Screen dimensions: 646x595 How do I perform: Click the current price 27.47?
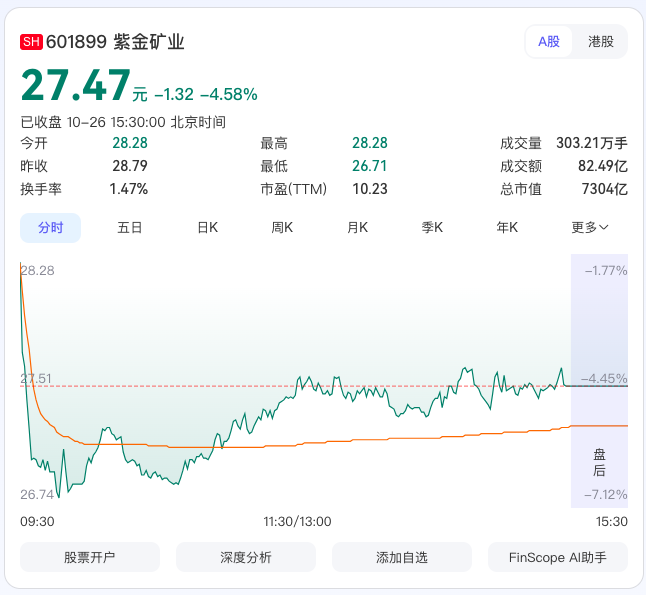pos(76,85)
